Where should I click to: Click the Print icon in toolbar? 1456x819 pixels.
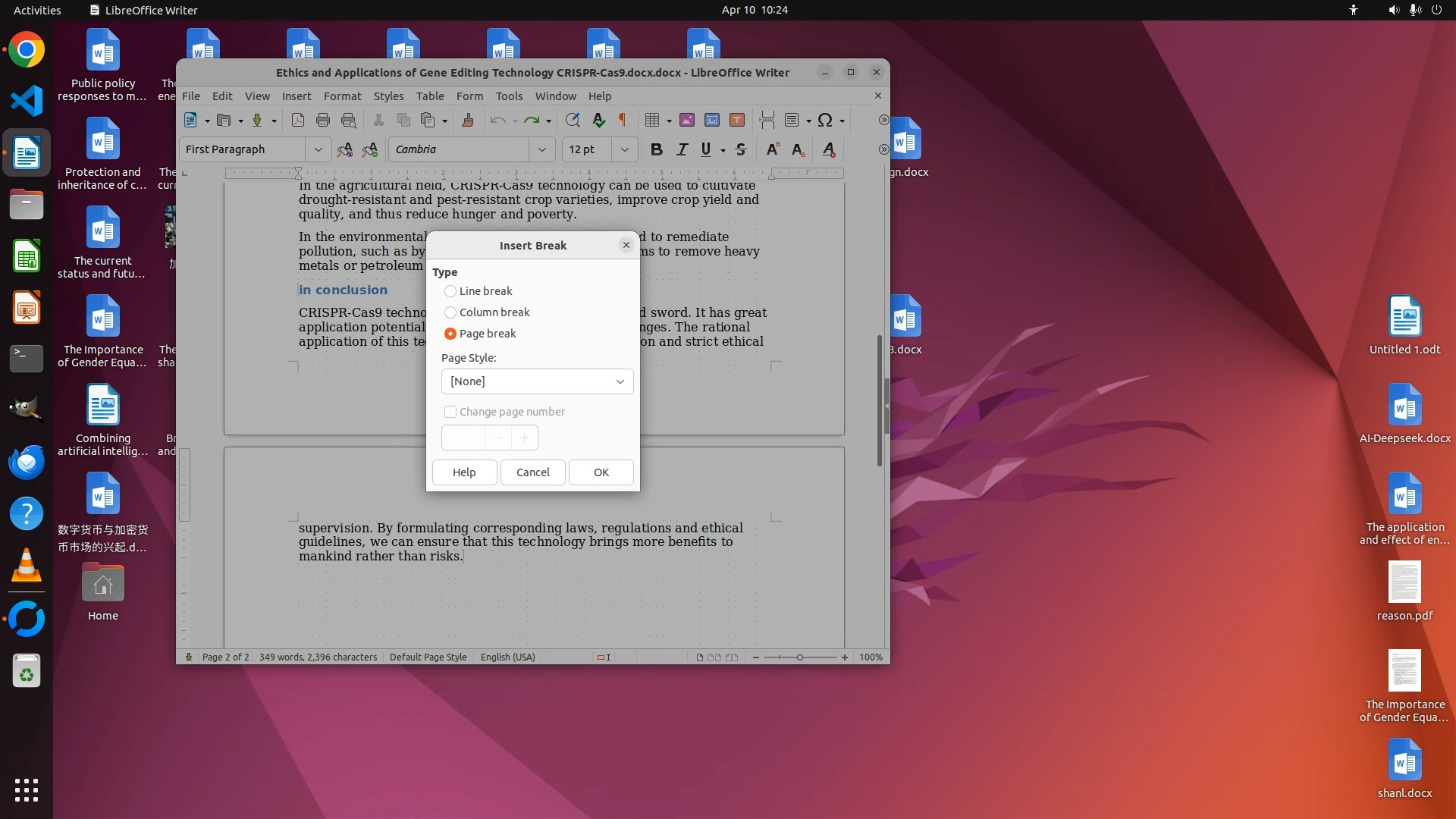(x=323, y=120)
